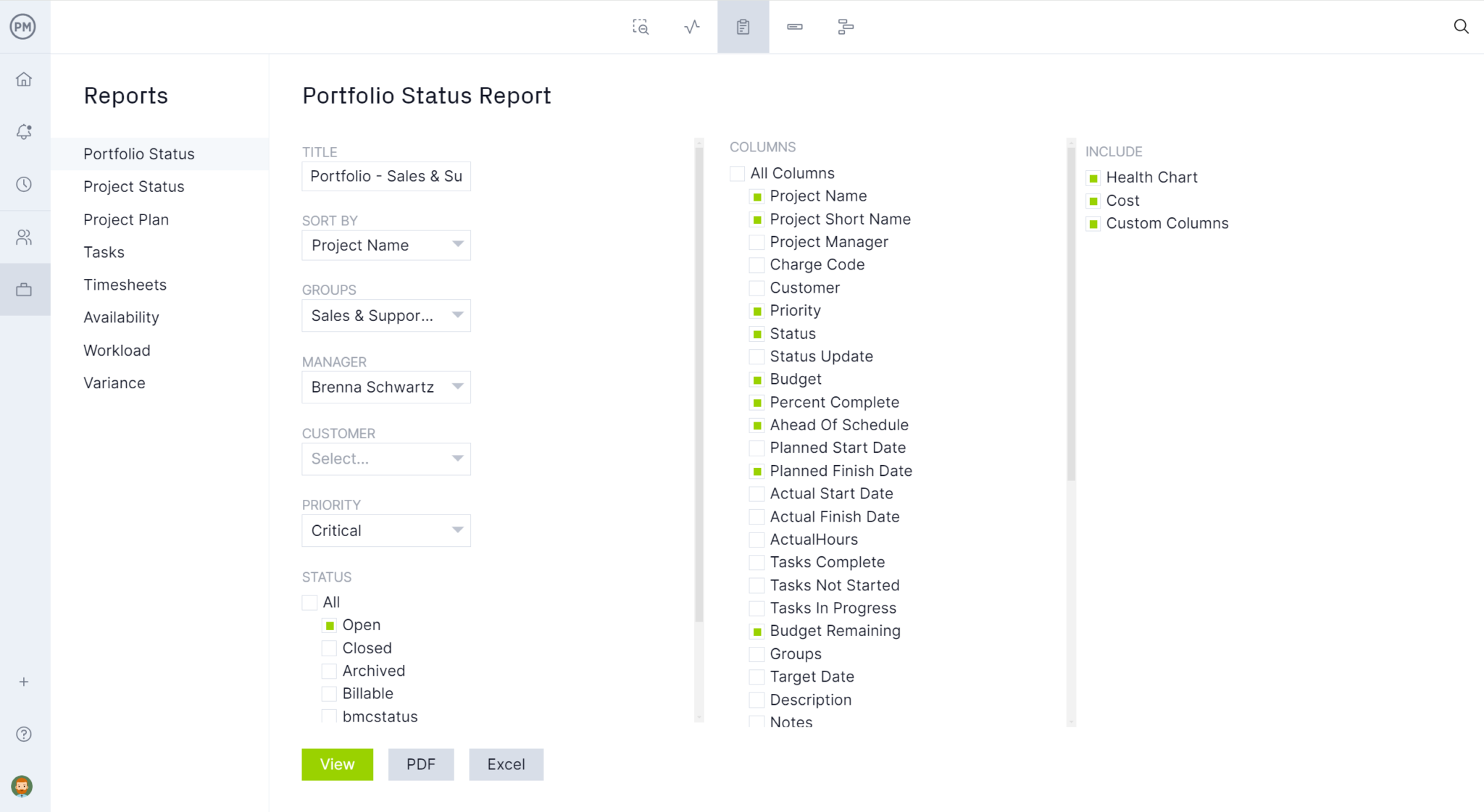Click the timeline/clock icon in sidebar
The height and width of the screenshot is (812, 1484).
pos(25,185)
